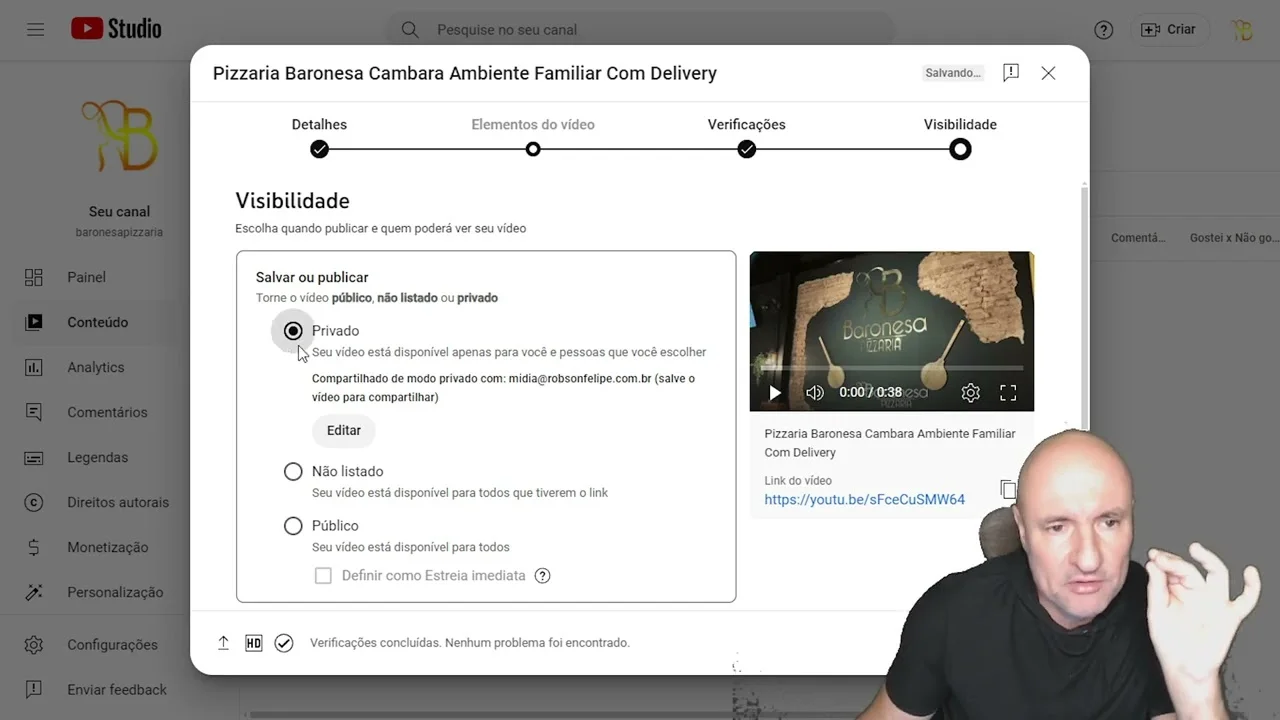Click the Monetização dollar icon
The image size is (1280, 720).
pos(34,547)
